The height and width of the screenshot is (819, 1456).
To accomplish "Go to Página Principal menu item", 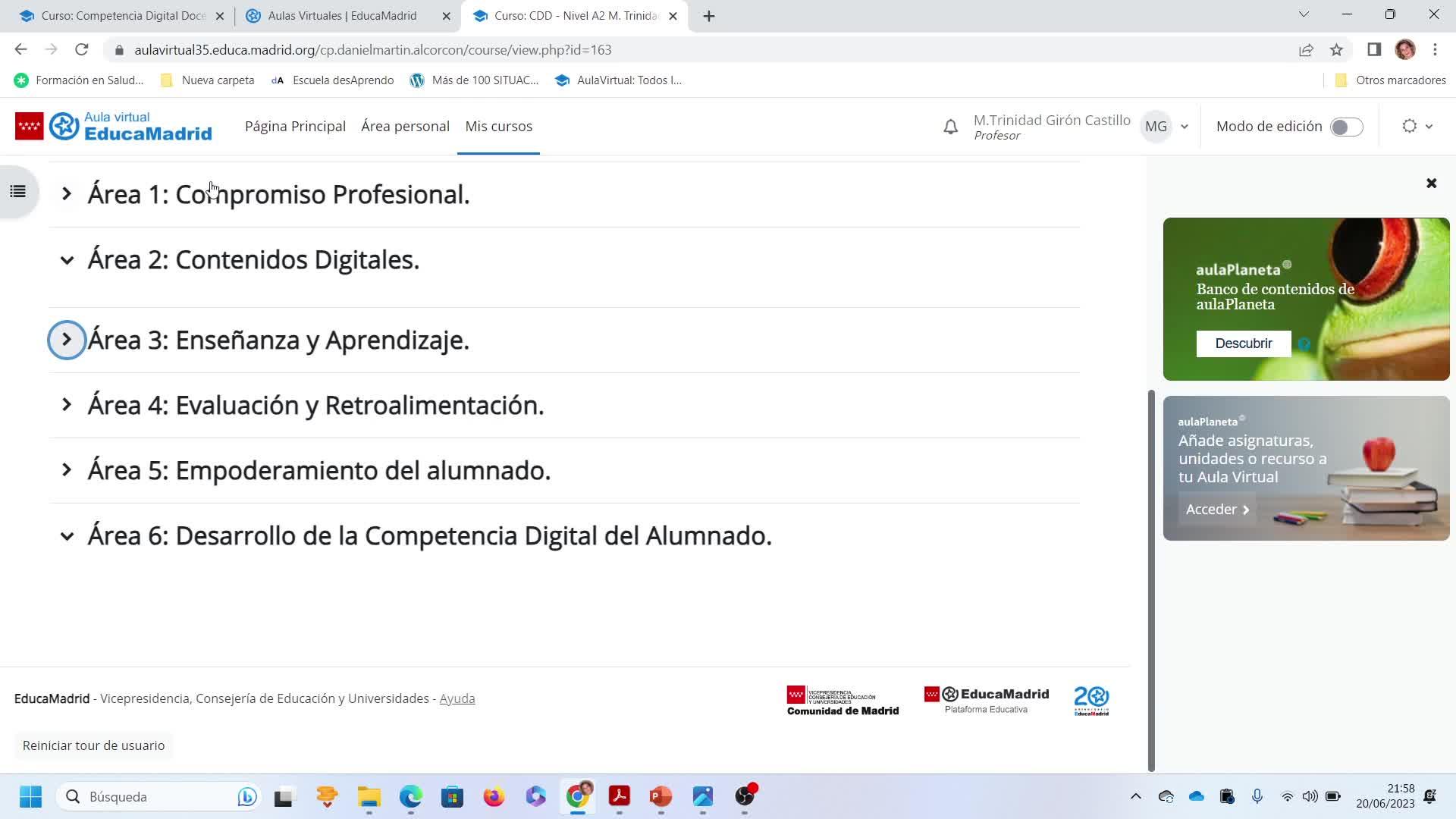I will tap(295, 127).
